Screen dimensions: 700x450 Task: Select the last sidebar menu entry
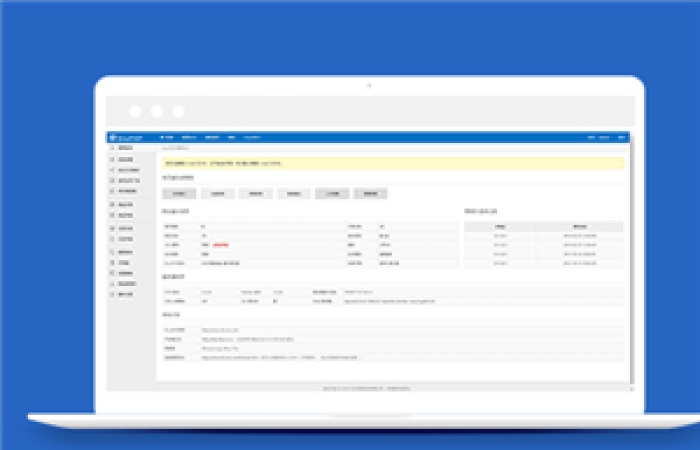(122, 295)
